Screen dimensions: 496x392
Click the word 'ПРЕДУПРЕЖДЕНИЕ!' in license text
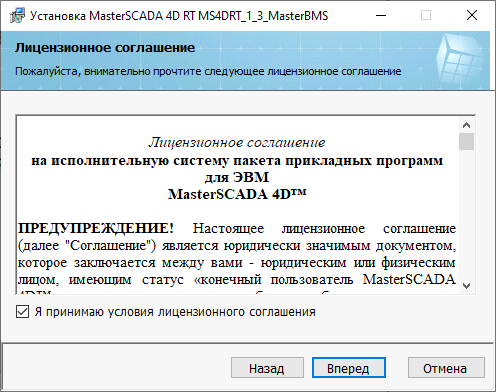click(96, 228)
